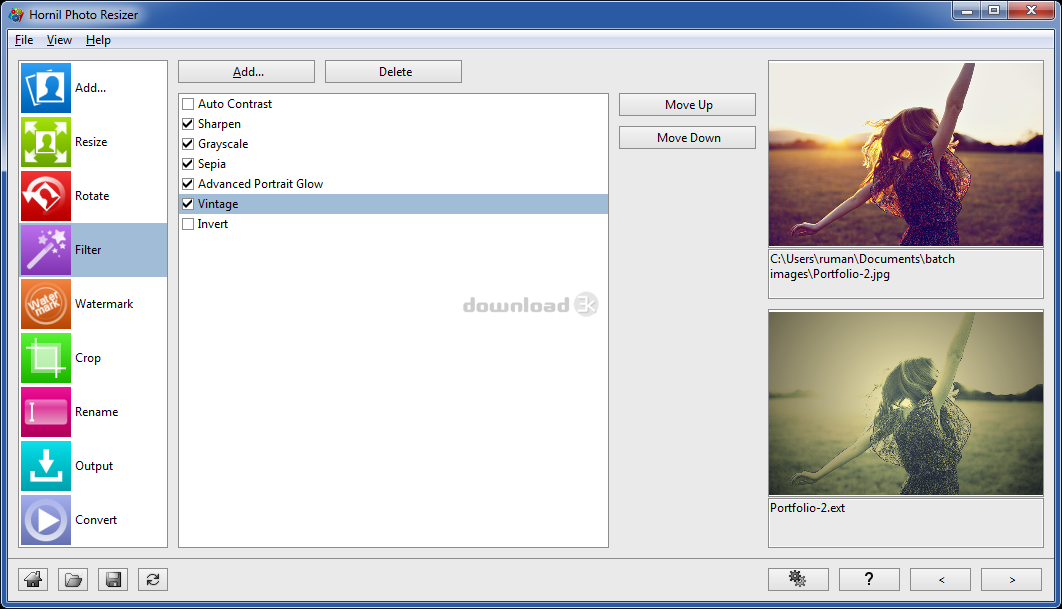Click the source path text ending Portfolio-2.jpg

point(862,267)
